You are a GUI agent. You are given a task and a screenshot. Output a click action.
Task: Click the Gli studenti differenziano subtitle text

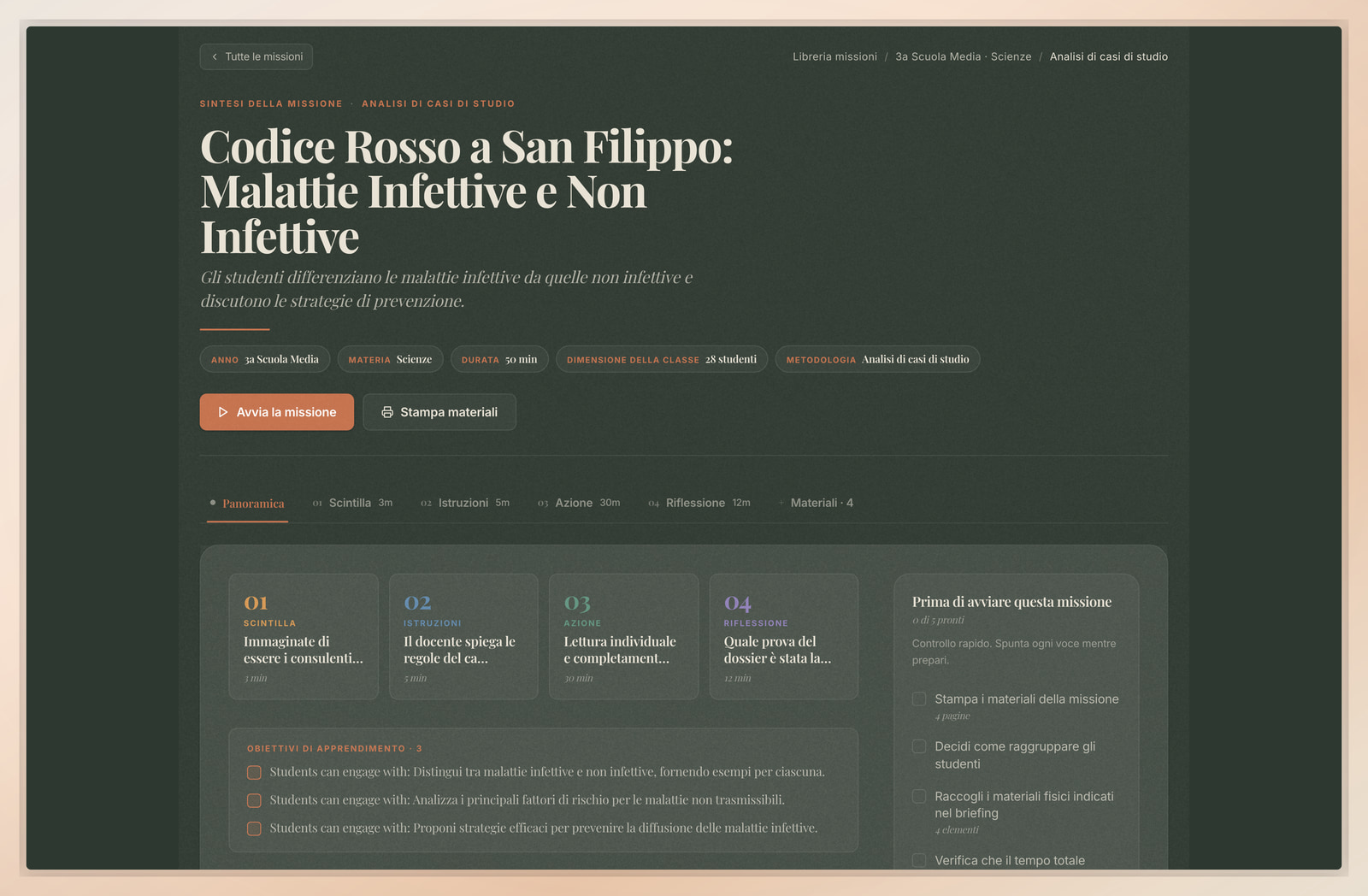[446, 289]
